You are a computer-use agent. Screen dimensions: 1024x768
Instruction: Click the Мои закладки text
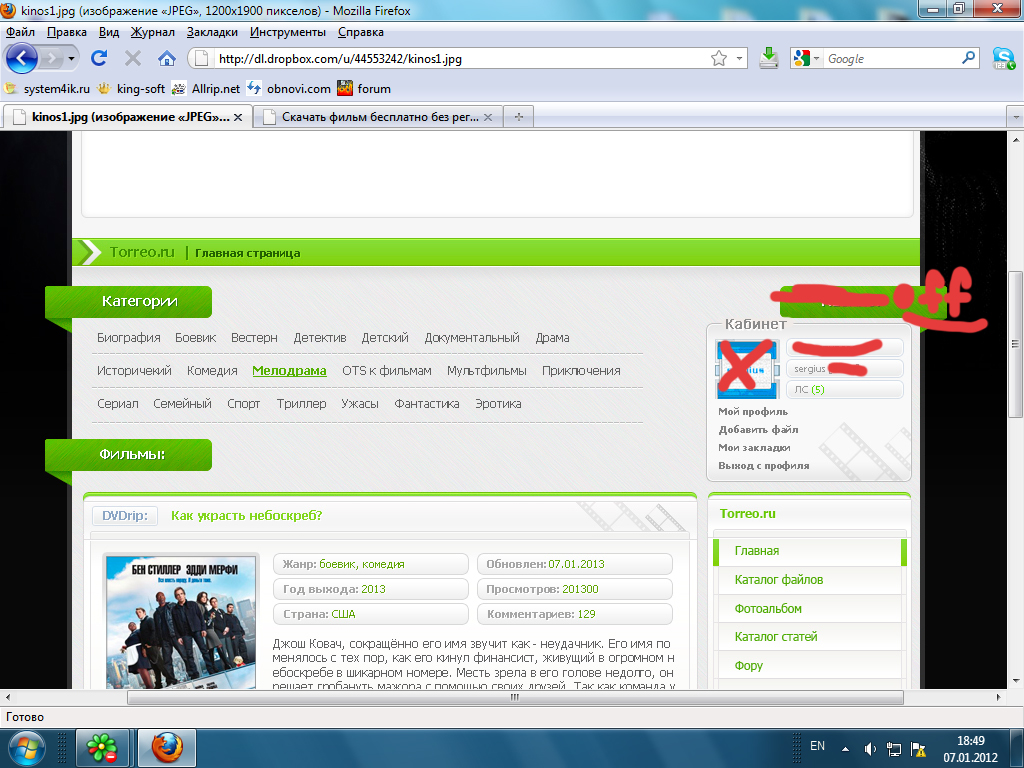click(x=754, y=447)
